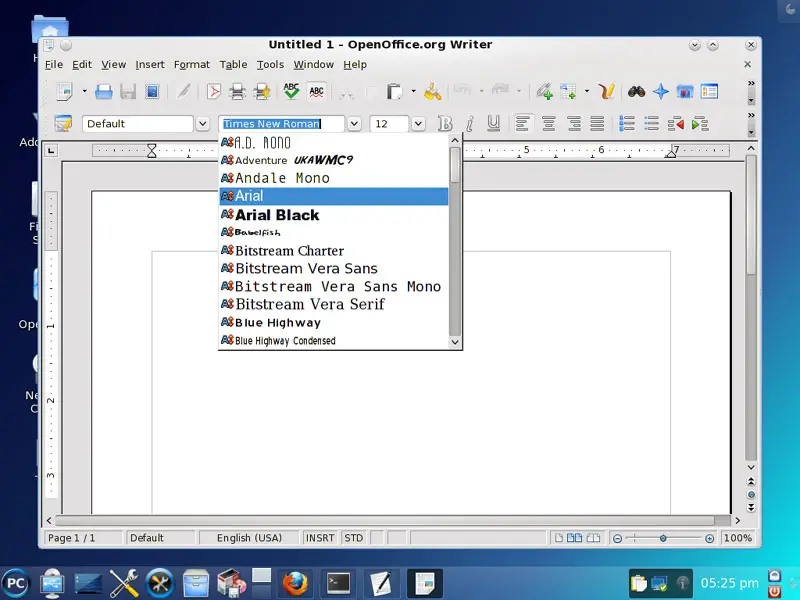Choose Bitstream Vera Serif font

(x=334, y=304)
